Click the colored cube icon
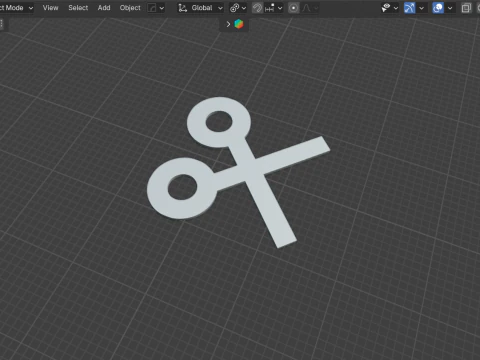Viewport: 480px width, 360px height. click(239, 24)
